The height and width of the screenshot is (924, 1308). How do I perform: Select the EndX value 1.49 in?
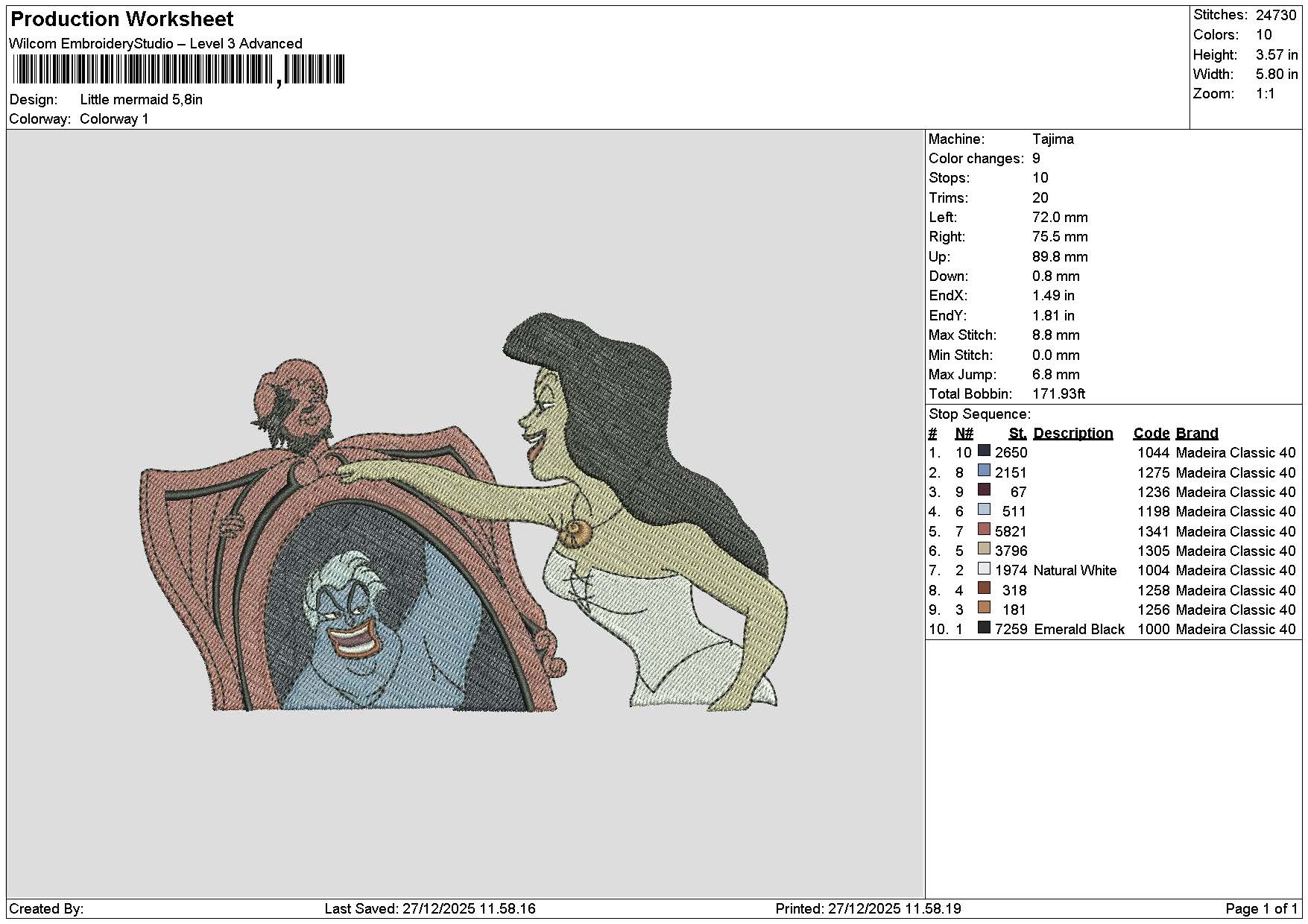coord(1053,296)
